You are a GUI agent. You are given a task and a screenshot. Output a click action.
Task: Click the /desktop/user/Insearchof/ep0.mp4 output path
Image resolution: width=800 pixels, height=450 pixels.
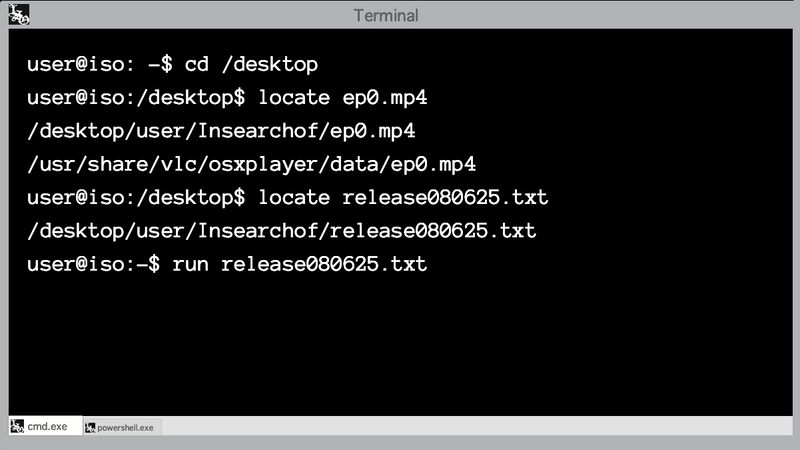(x=221, y=131)
